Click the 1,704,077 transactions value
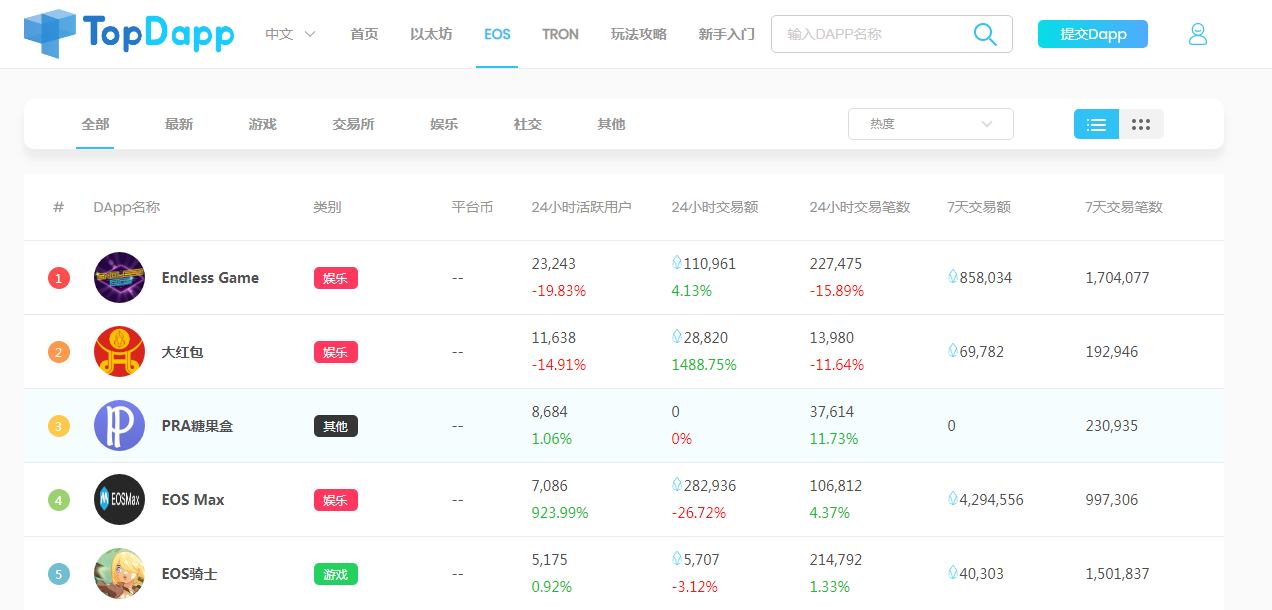This screenshot has height=610, width=1272. [1117, 278]
